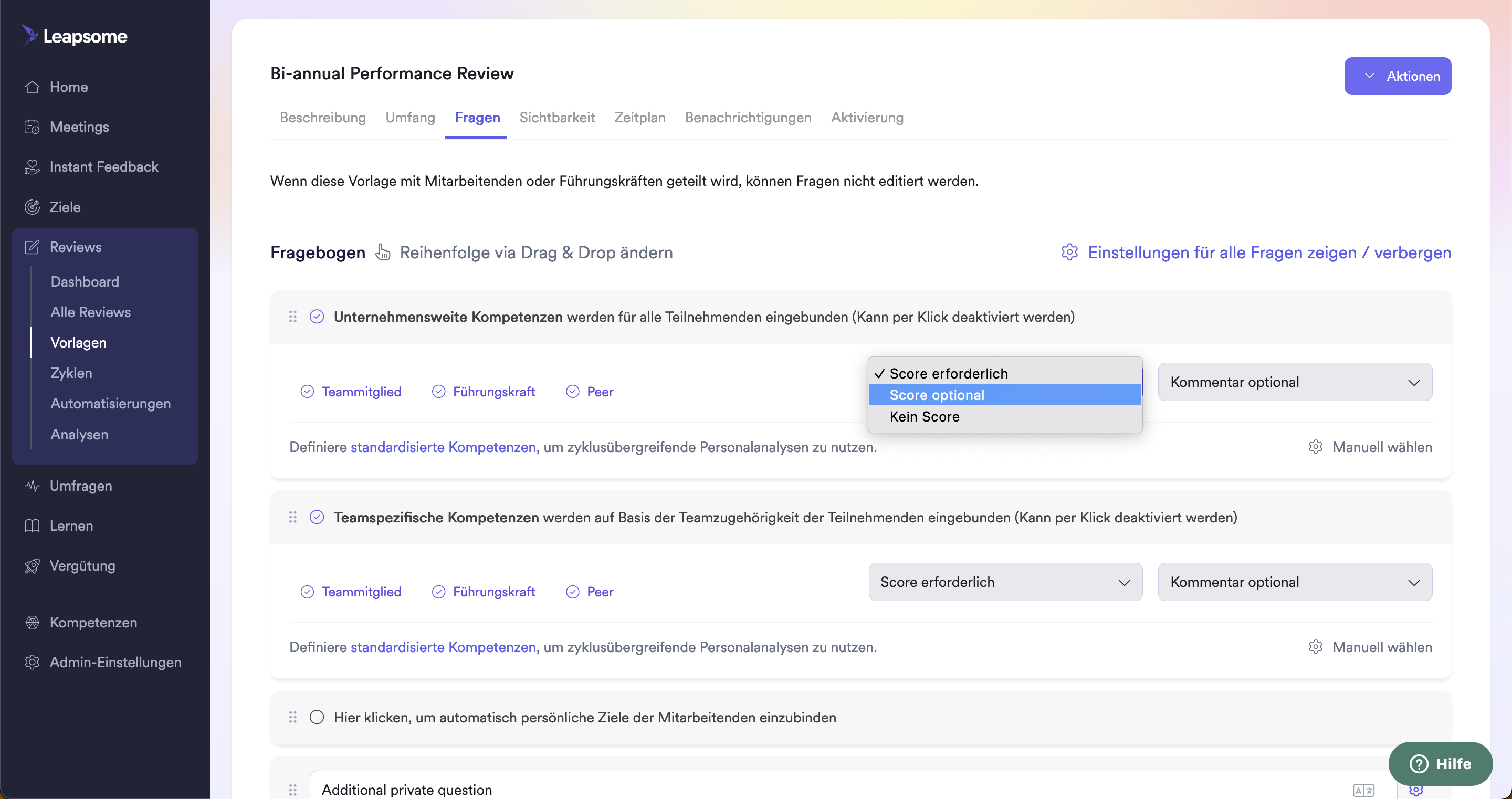Switch to Zeitplan tab
1512x799 pixels.
tap(640, 118)
